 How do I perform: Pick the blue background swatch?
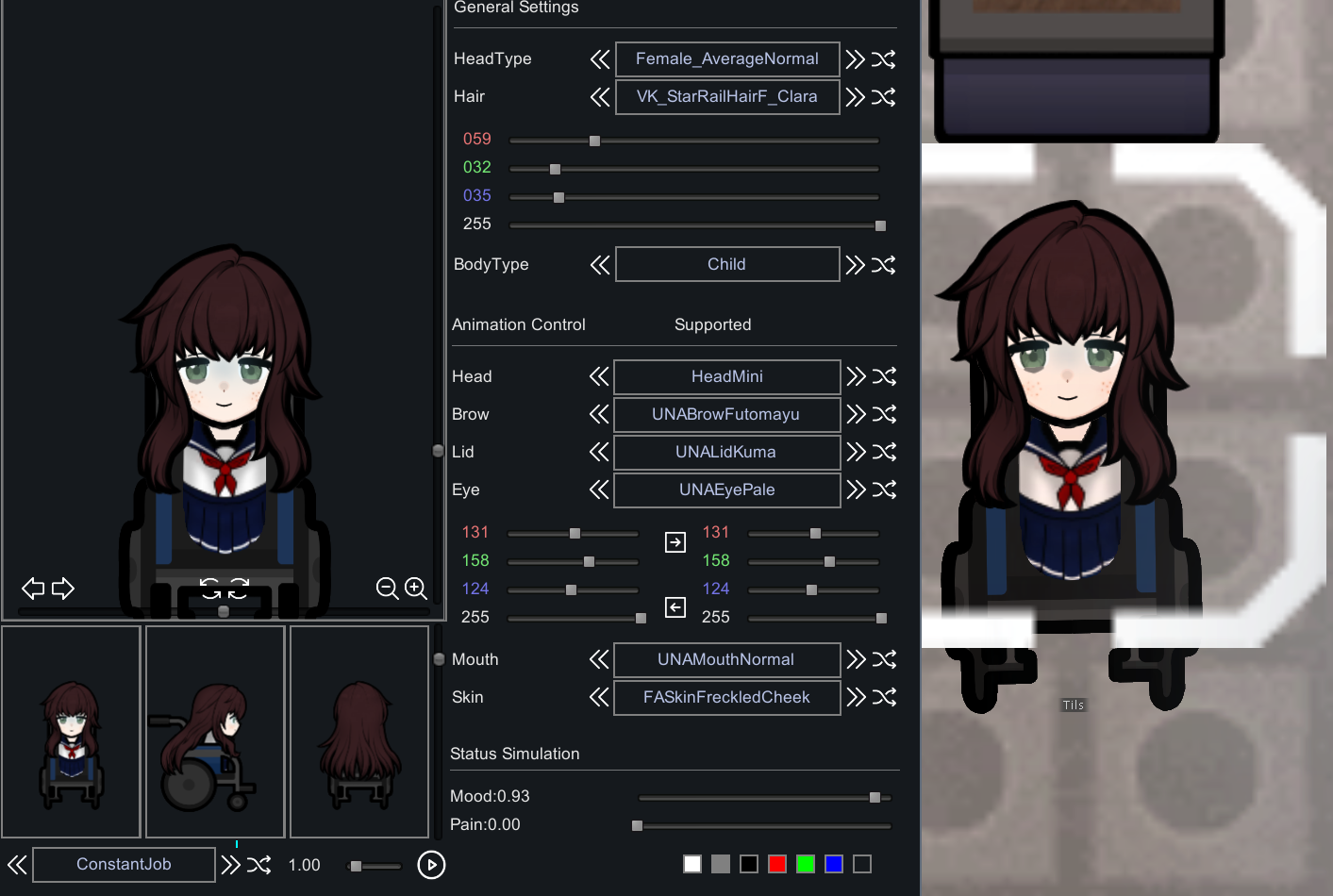tap(834, 864)
